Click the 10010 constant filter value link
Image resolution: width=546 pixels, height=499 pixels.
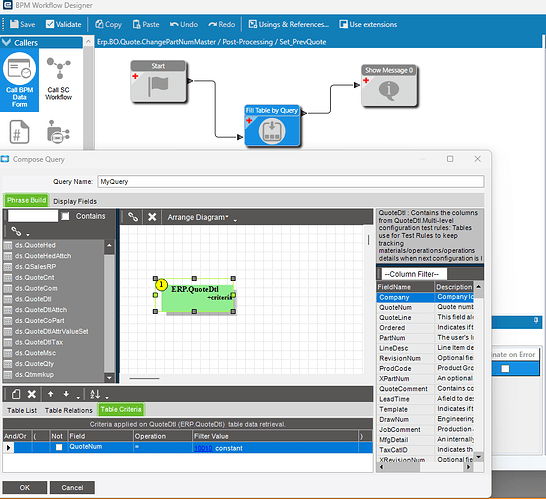pos(203,448)
